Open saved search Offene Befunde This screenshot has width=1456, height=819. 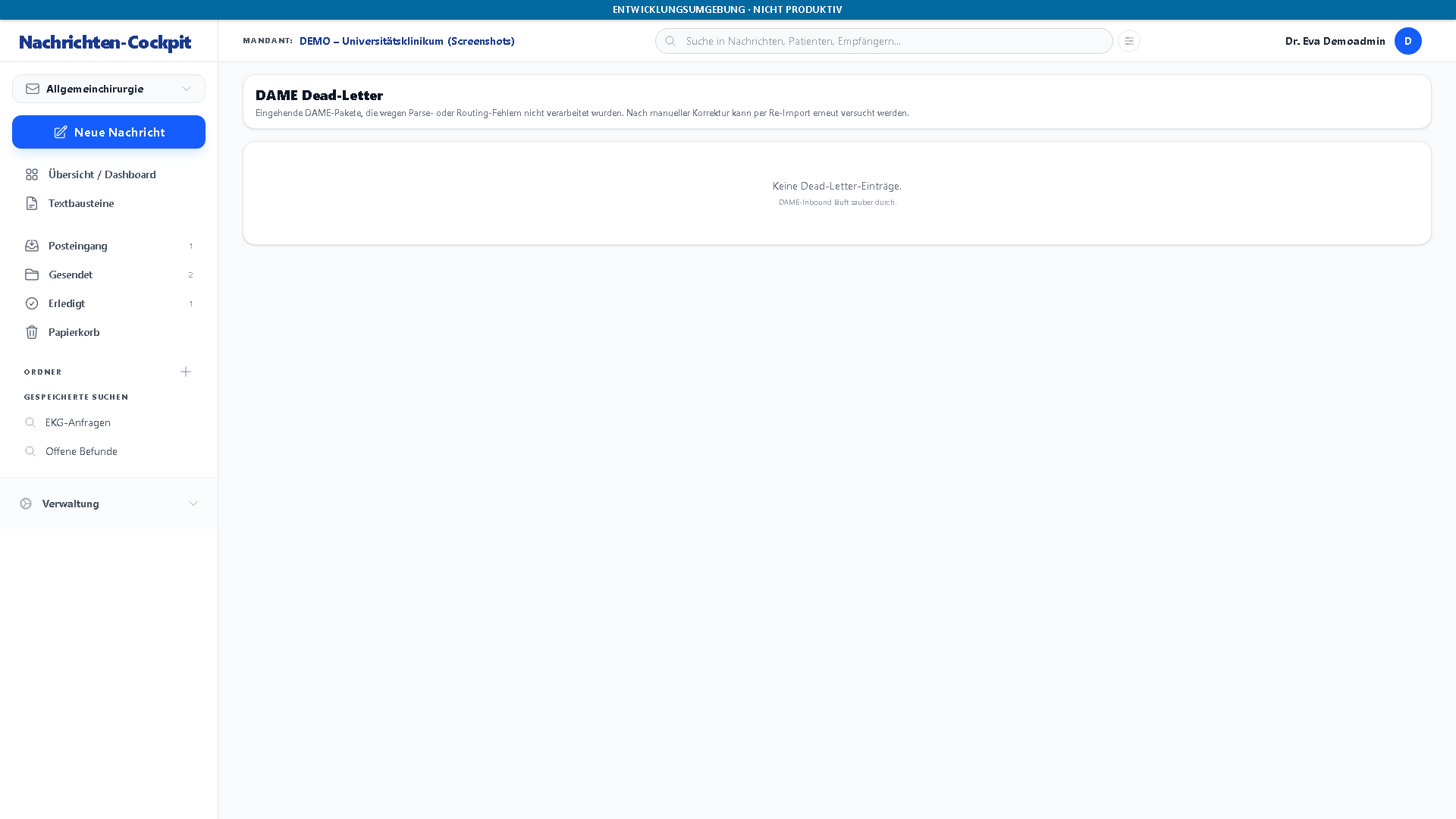(x=108, y=451)
